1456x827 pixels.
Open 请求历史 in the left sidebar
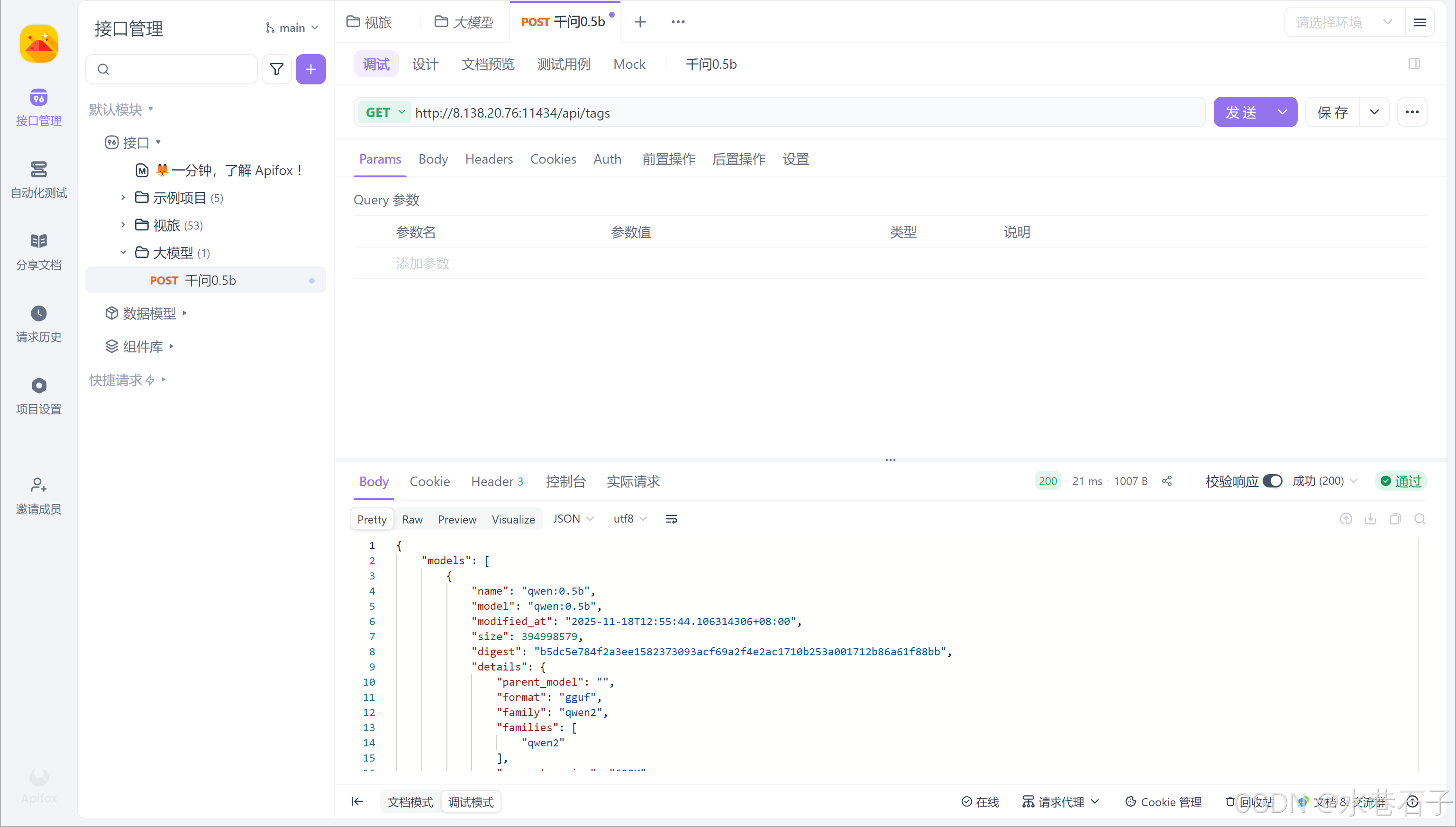coord(38,324)
